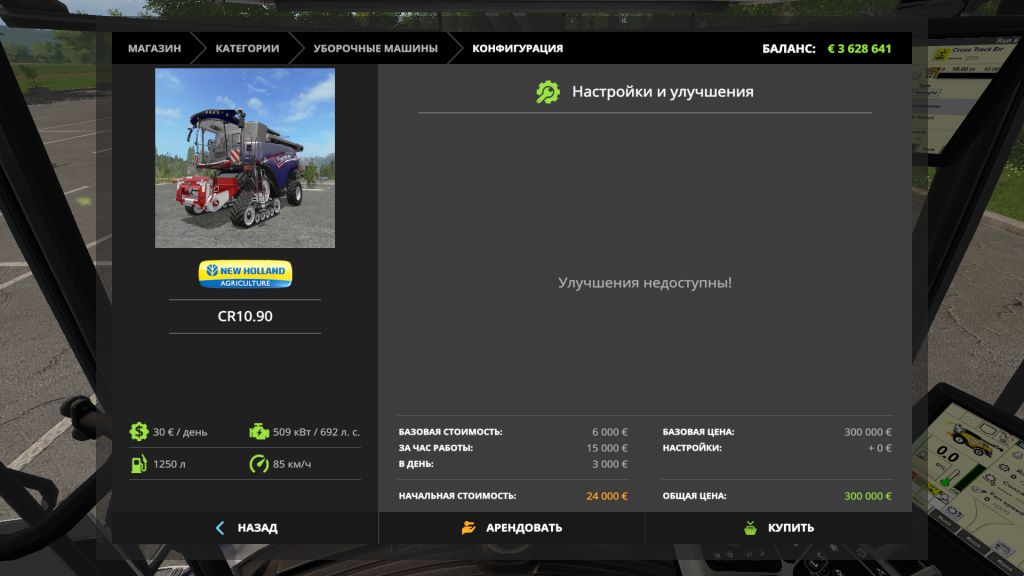Click the speedometer max speed icon
The width and height of the screenshot is (1024, 576).
click(x=259, y=464)
